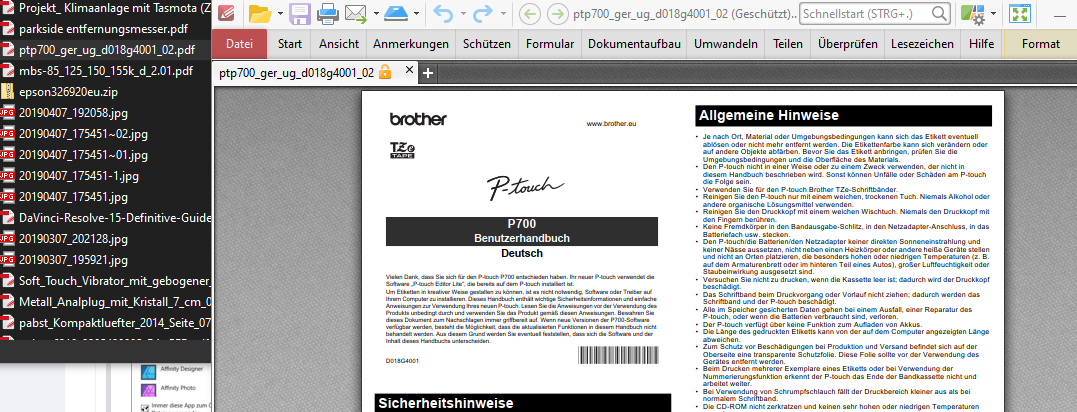Open the Anmerkungen ribbon tab
The image size is (1077, 412).
(411, 44)
